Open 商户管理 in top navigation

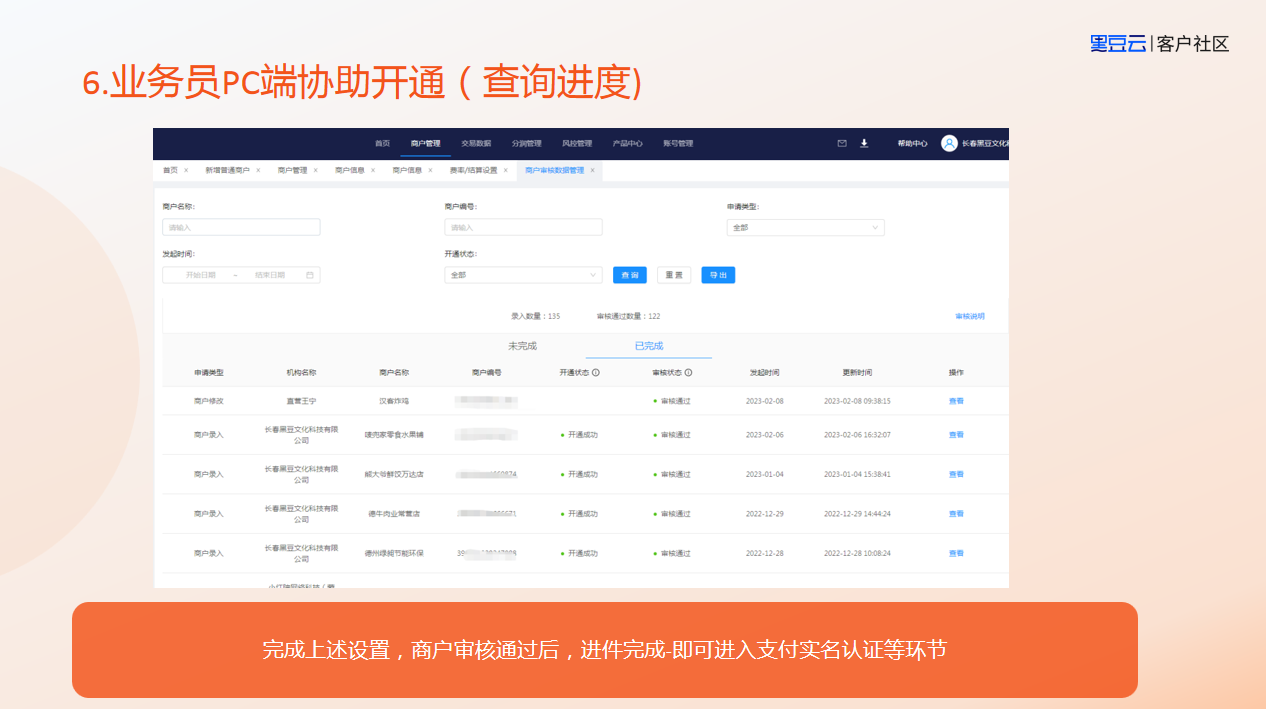click(x=425, y=143)
